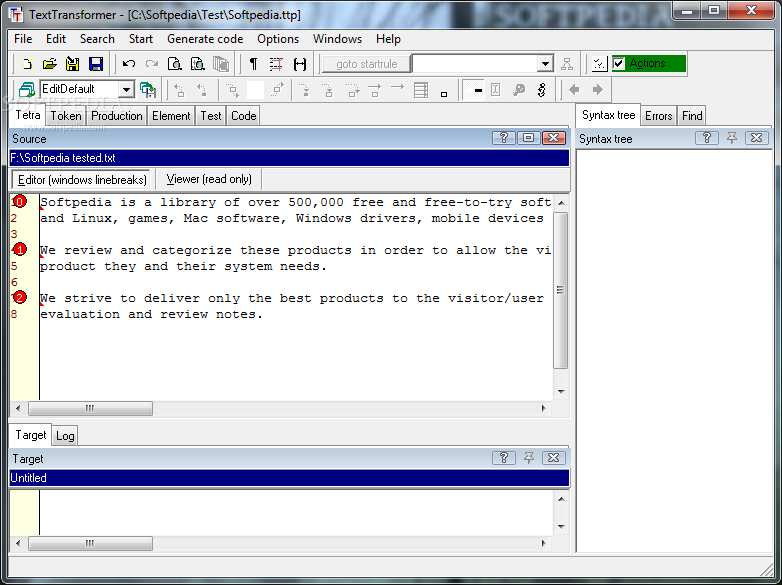Viewport: 782px width, 585px height.
Task: Open the Windows menu
Action: click(337, 39)
